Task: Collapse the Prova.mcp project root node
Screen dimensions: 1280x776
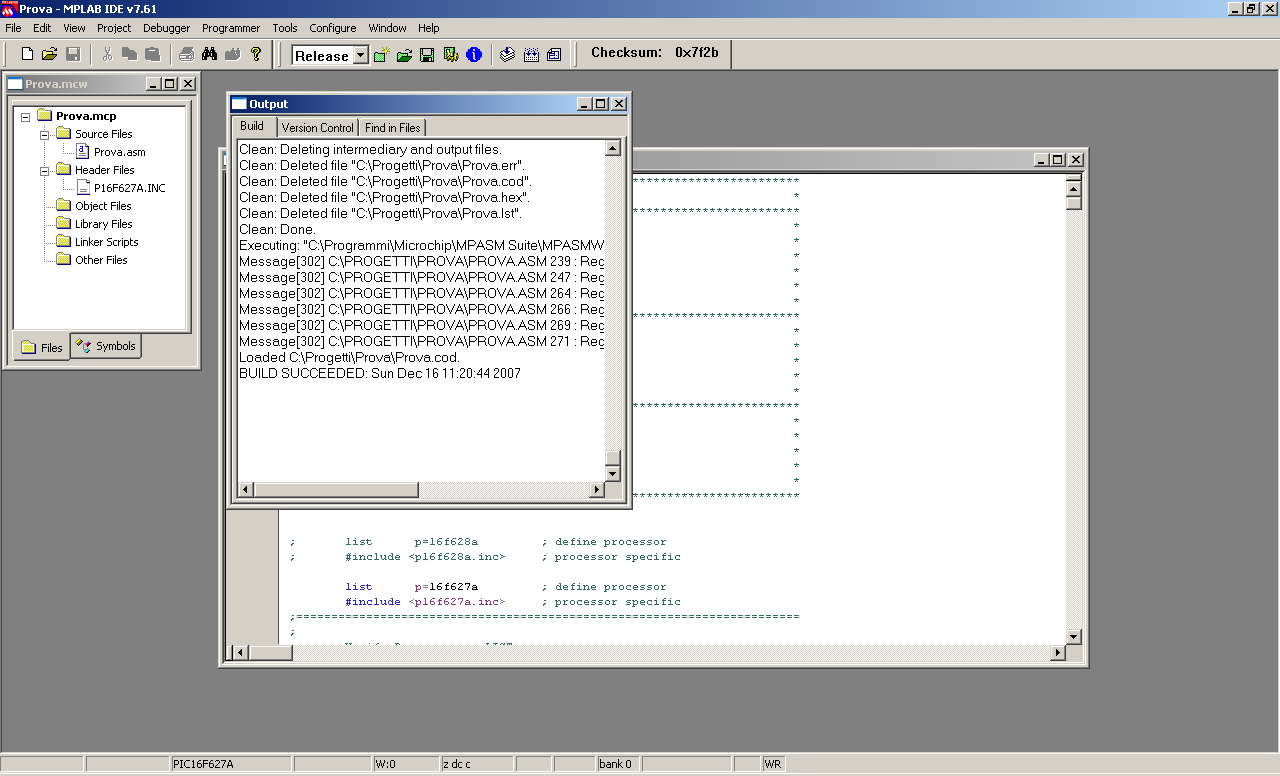Action: coord(25,116)
